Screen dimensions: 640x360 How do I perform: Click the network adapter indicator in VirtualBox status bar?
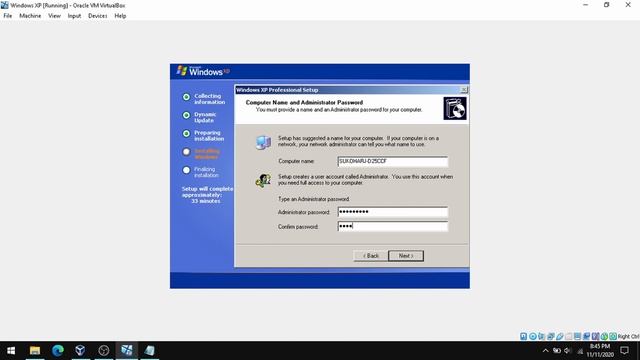(x=551, y=336)
